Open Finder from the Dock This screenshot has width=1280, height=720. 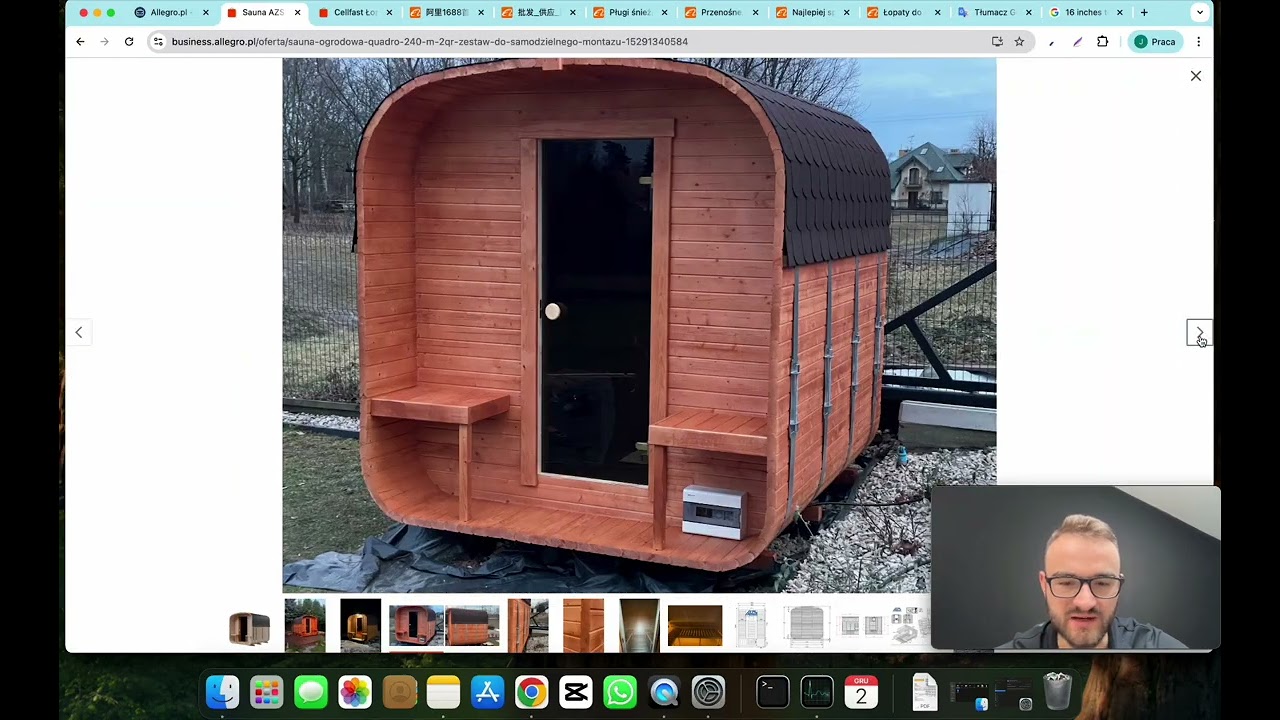coord(222,692)
